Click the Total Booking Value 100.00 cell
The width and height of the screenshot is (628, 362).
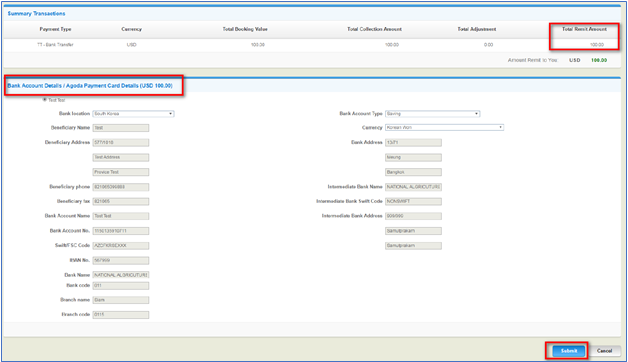click(x=258, y=45)
